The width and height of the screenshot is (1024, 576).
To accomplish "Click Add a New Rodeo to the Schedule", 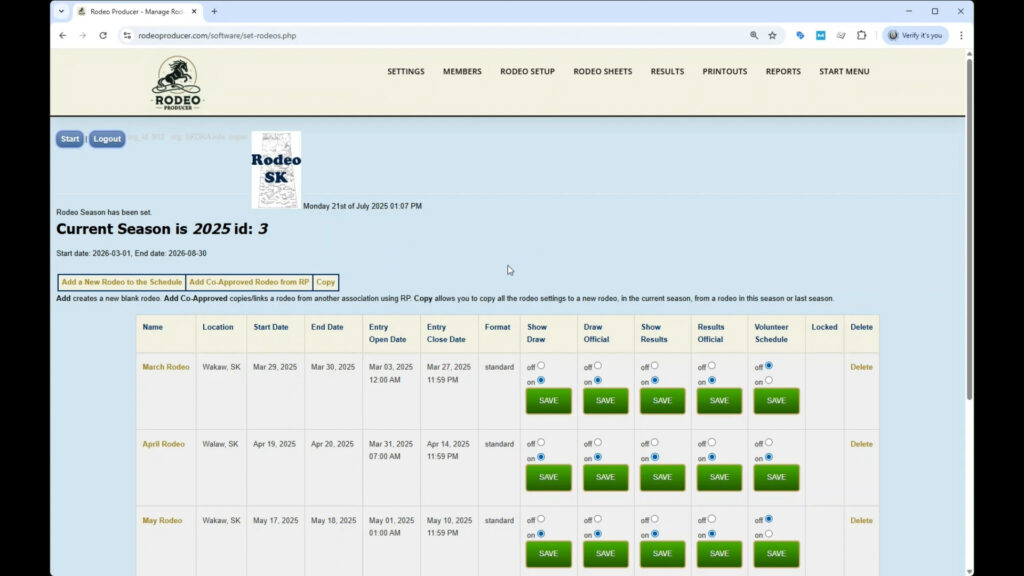I will (x=122, y=282).
